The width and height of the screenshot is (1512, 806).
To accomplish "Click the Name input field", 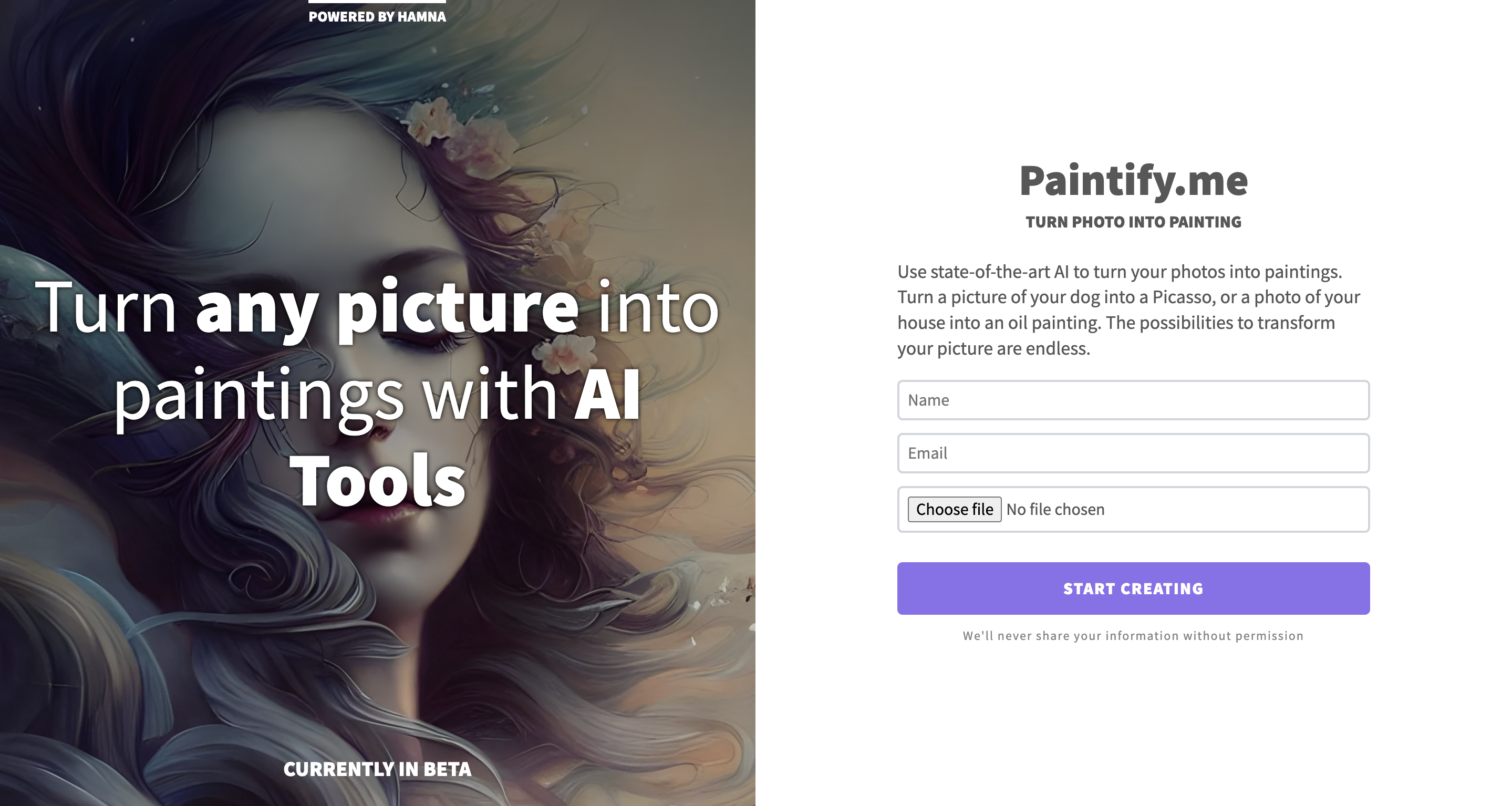I will pyautogui.click(x=1133, y=400).
